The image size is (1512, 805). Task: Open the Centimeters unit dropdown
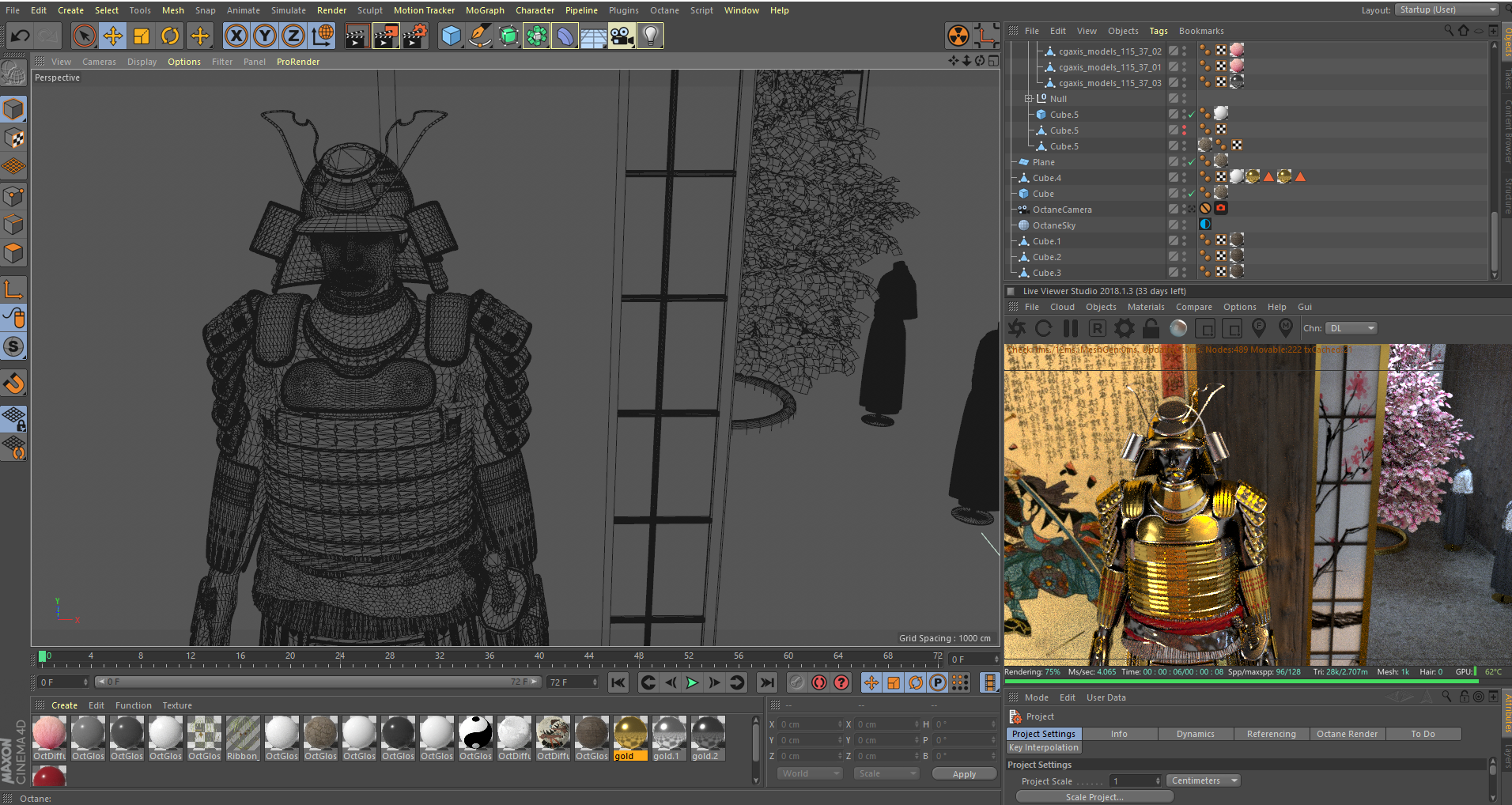(x=1201, y=780)
